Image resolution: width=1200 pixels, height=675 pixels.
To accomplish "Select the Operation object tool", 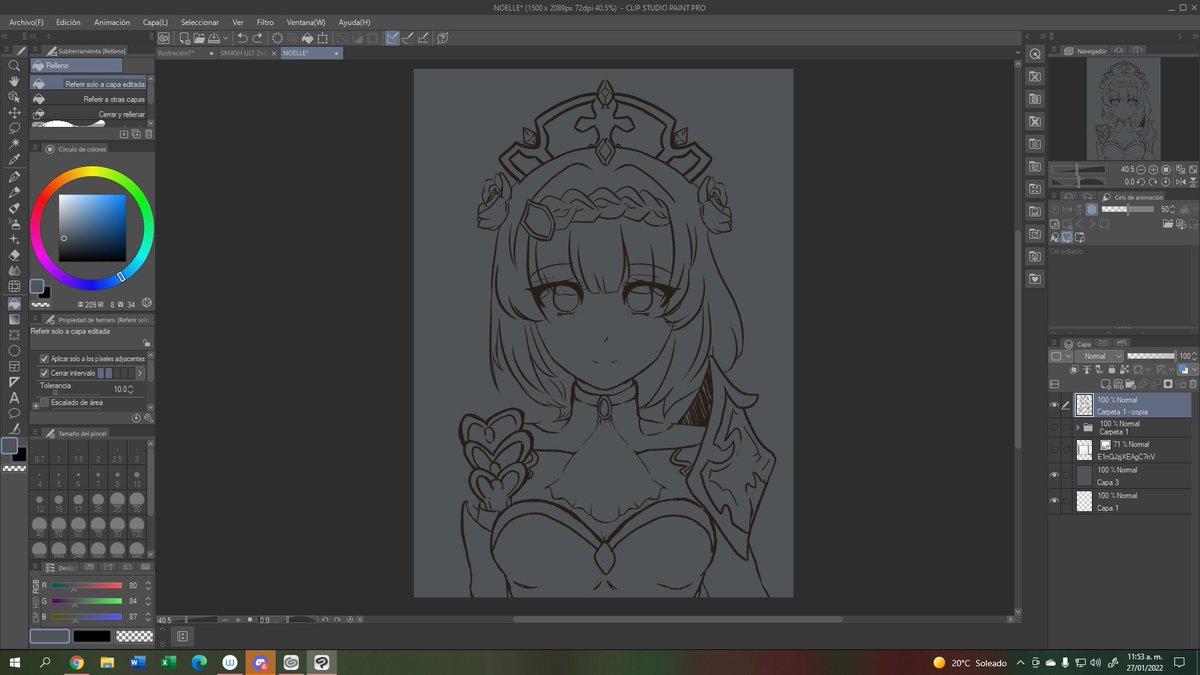I will (14, 97).
